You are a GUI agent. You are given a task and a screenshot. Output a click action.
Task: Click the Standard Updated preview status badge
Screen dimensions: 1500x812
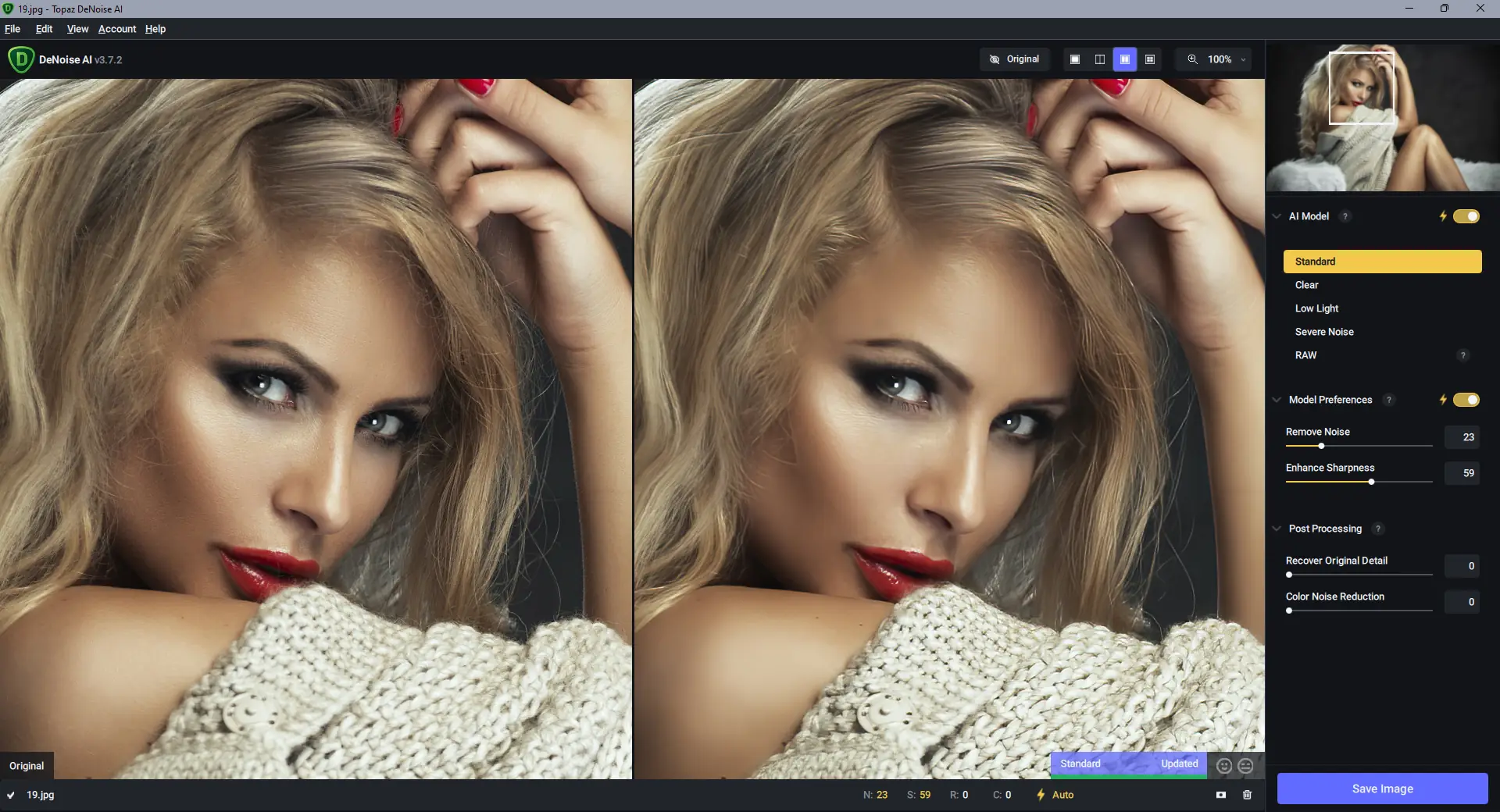1128,764
